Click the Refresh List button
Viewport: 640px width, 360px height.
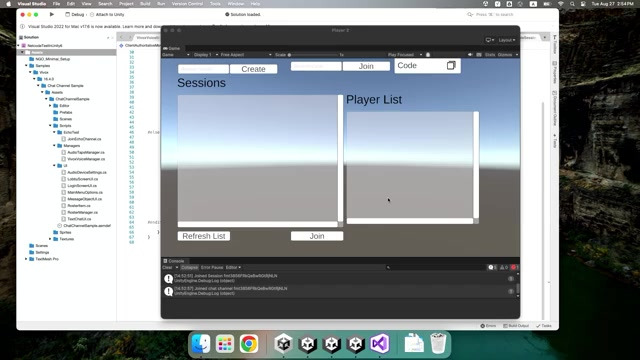pyautogui.click(x=204, y=236)
